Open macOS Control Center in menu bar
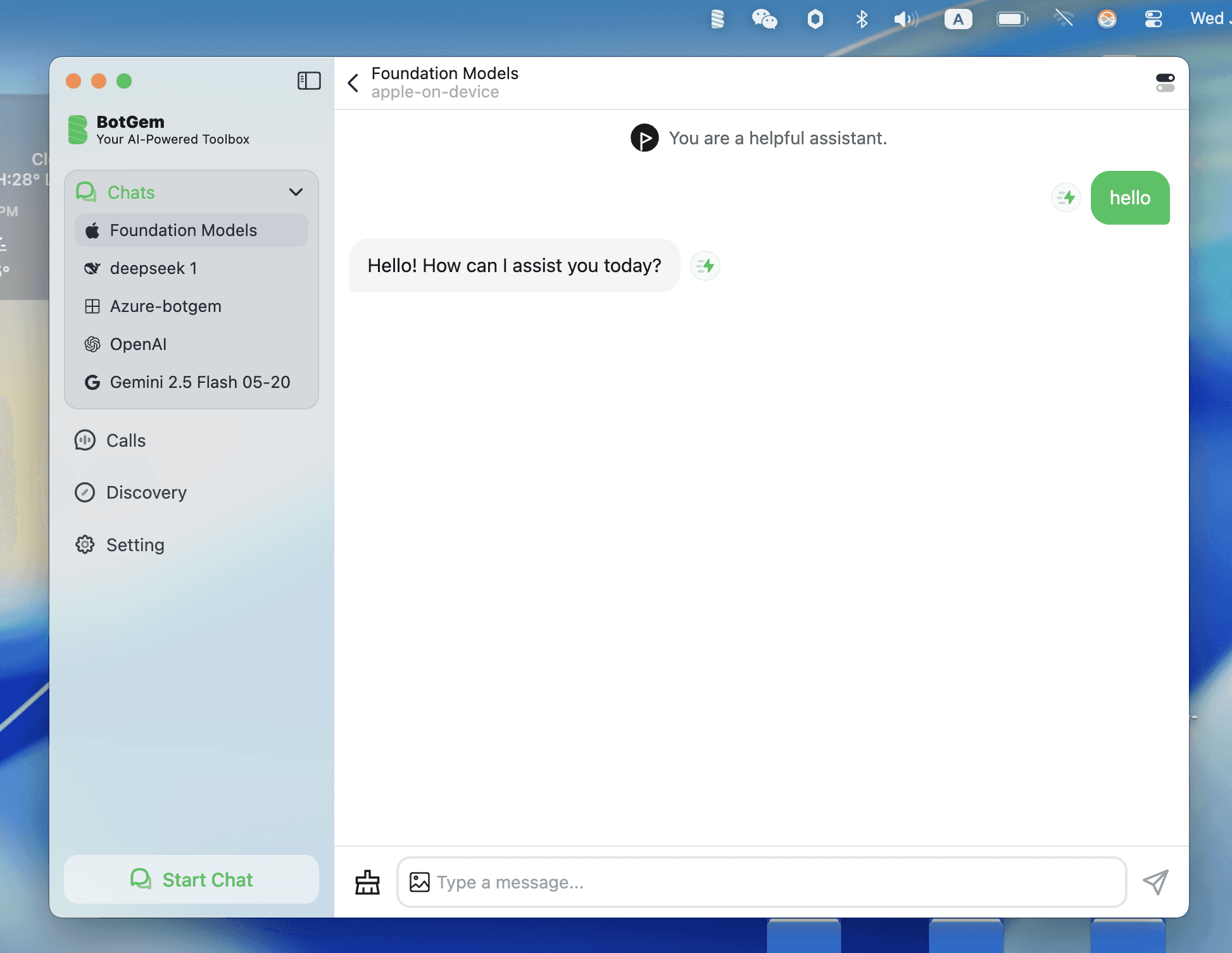 click(1153, 19)
